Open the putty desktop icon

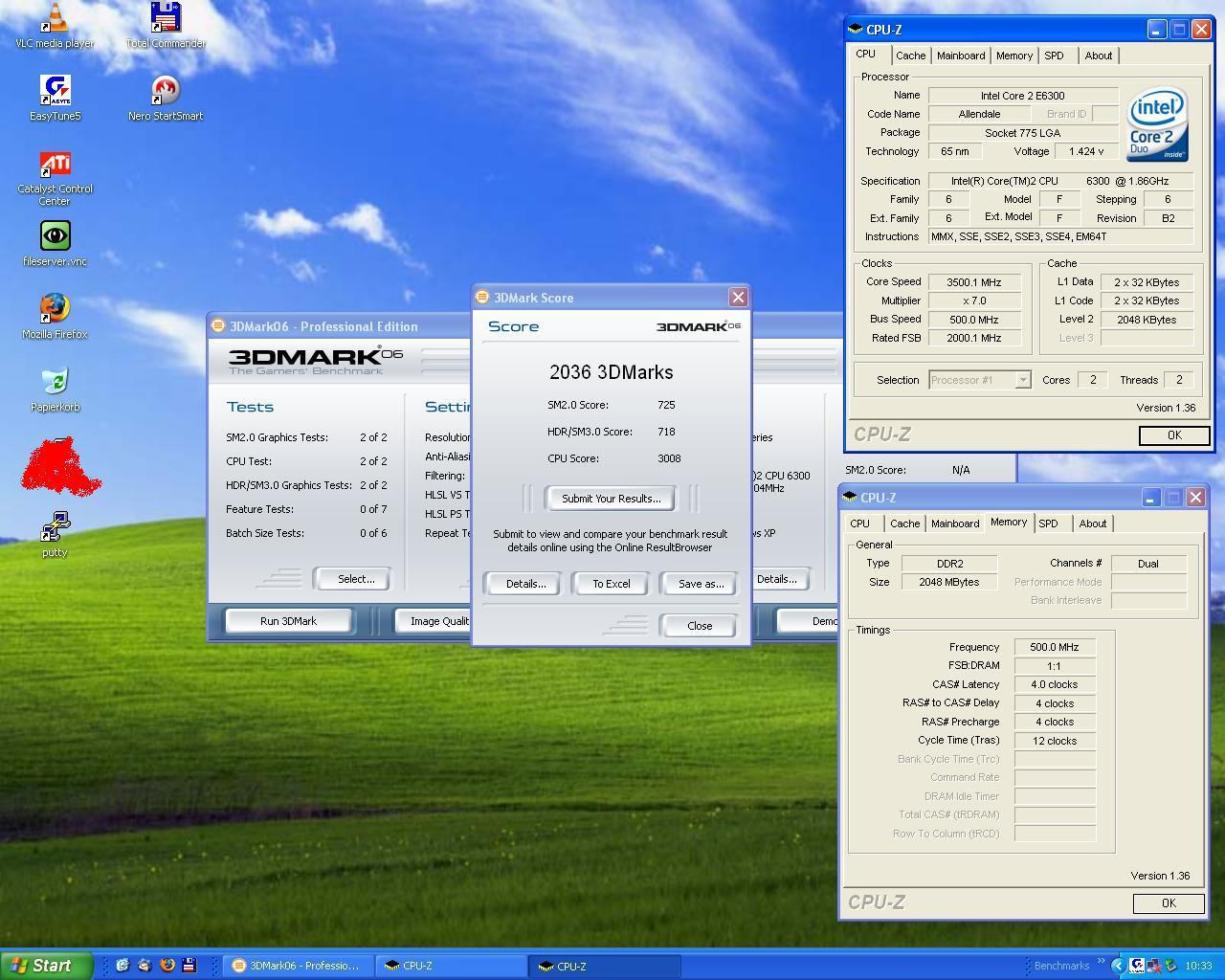pyautogui.click(x=55, y=534)
